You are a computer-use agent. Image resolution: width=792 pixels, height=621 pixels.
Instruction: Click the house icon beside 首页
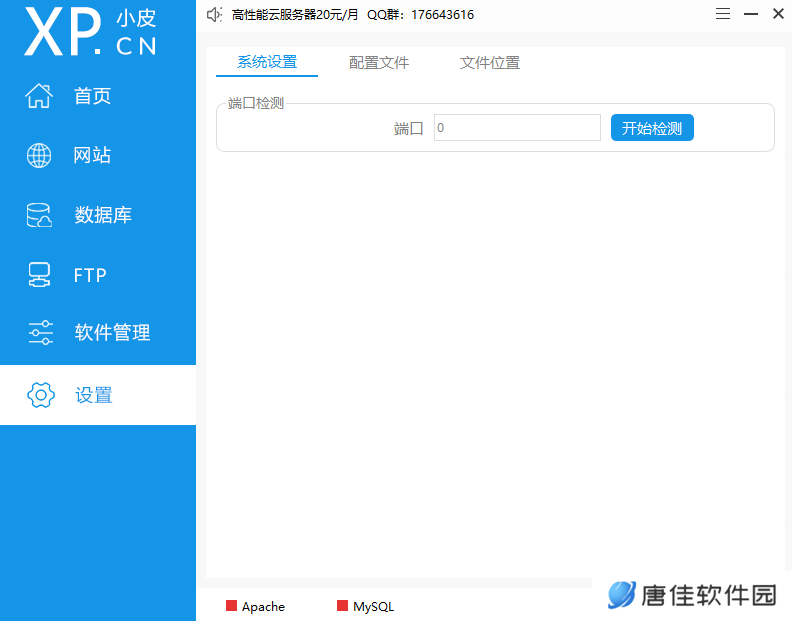(39, 95)
